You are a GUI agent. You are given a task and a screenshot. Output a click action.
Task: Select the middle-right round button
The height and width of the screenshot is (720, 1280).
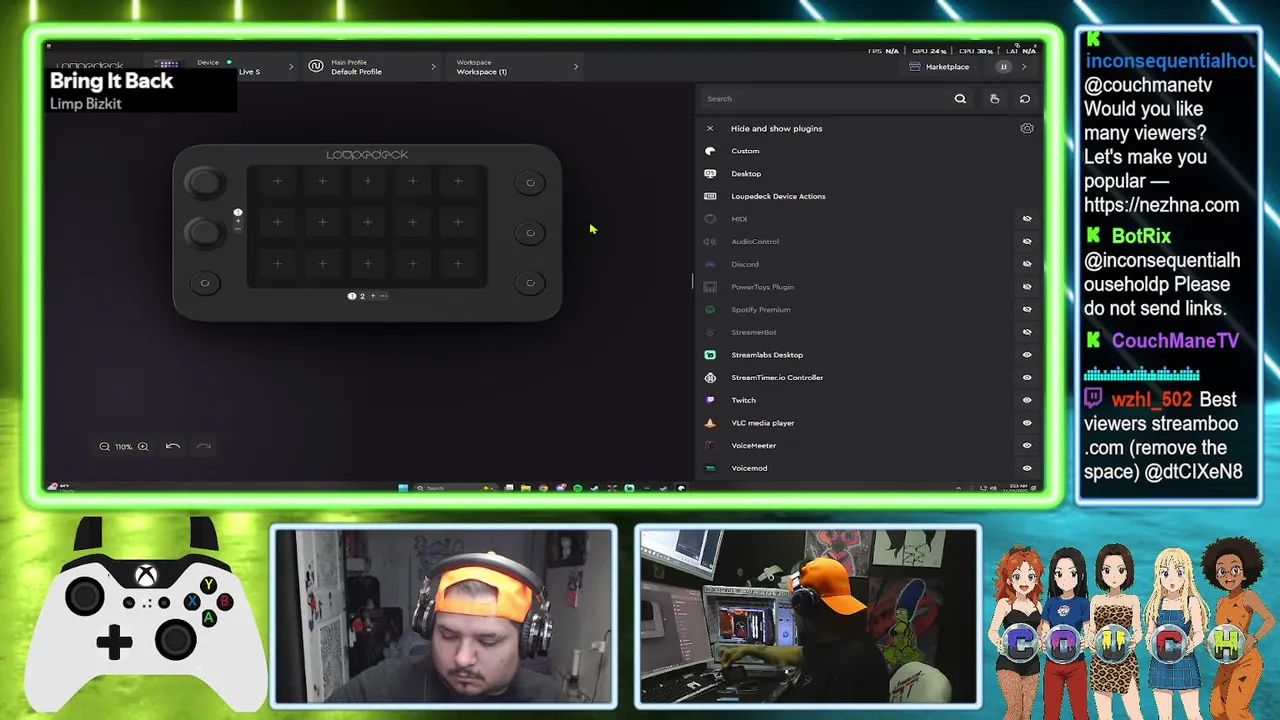pos(530,233)
